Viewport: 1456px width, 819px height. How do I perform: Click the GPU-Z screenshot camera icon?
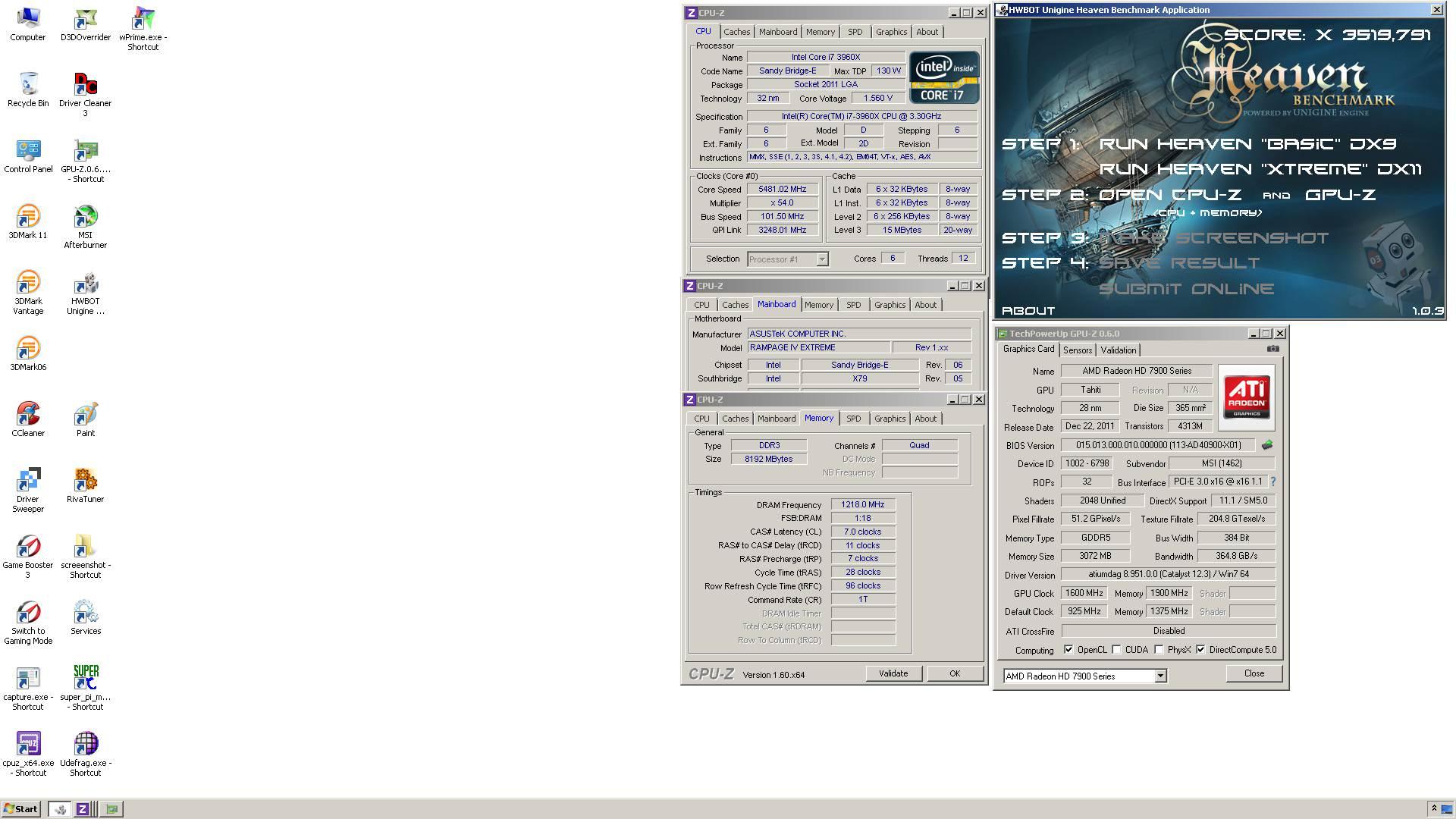1272,349
